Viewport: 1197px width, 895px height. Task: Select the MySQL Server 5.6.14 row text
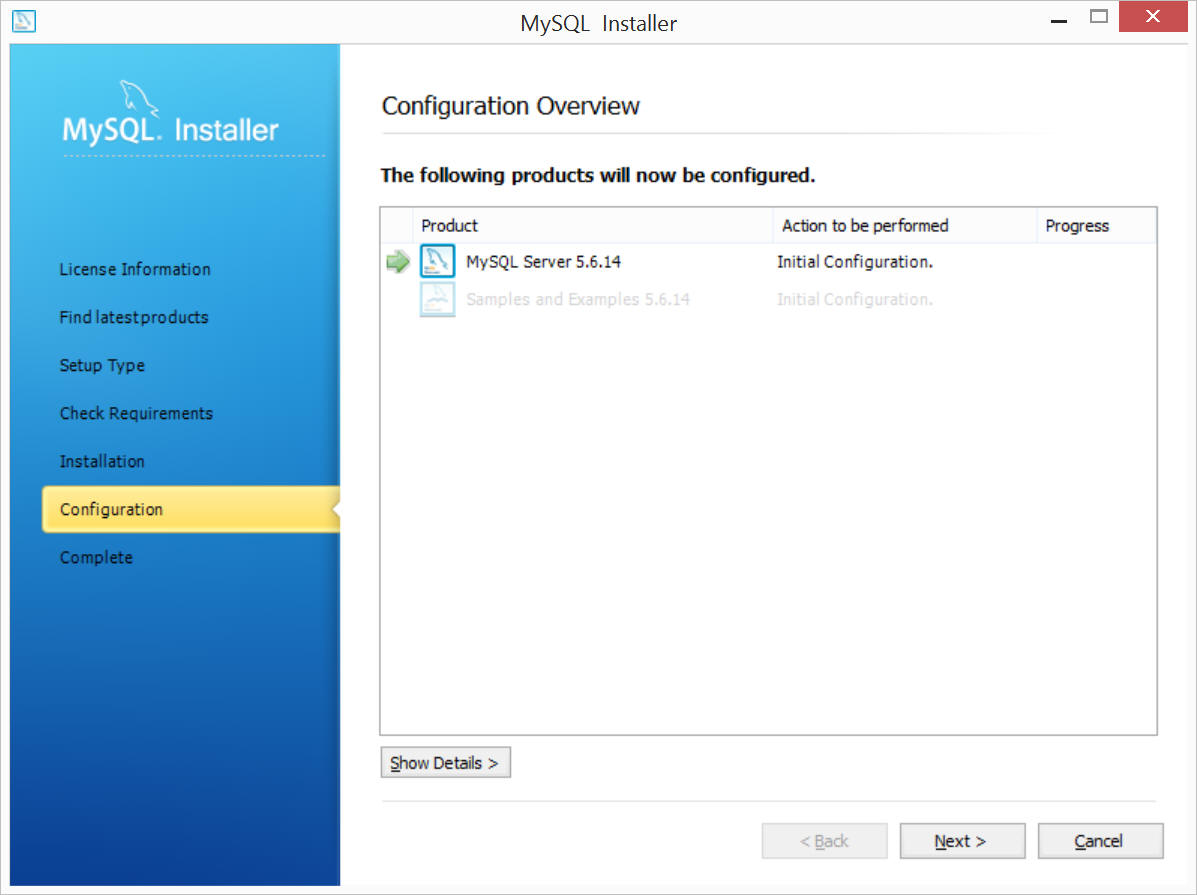tap(544, 262)
